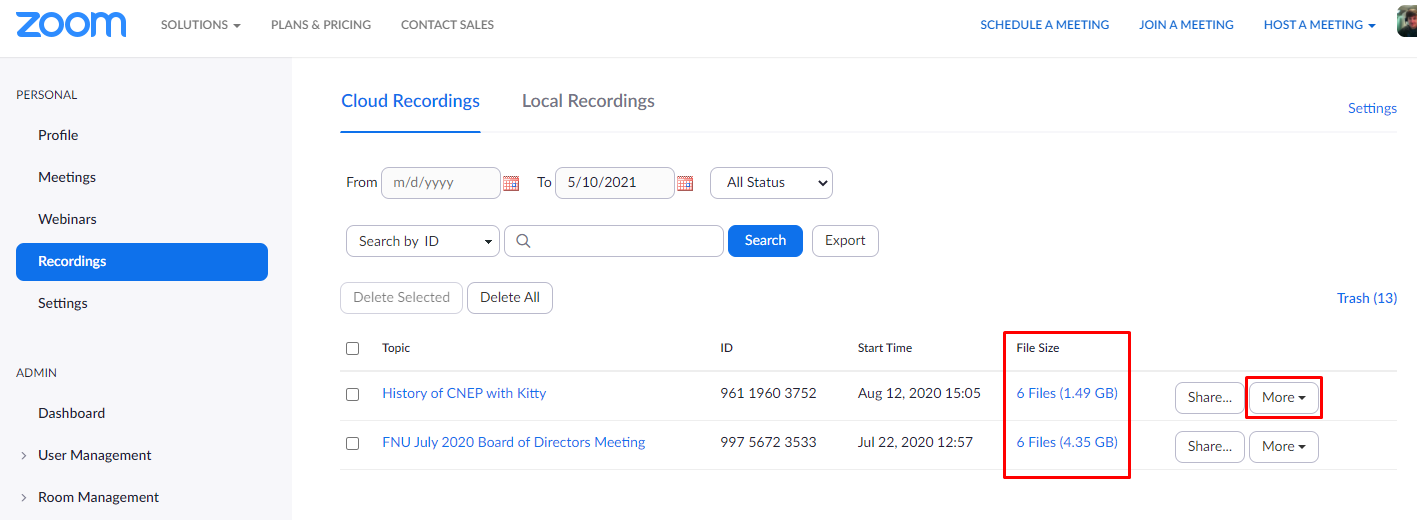Open Webinars in the sidebar
The image size is (1417, 520).
click(67, 219)
